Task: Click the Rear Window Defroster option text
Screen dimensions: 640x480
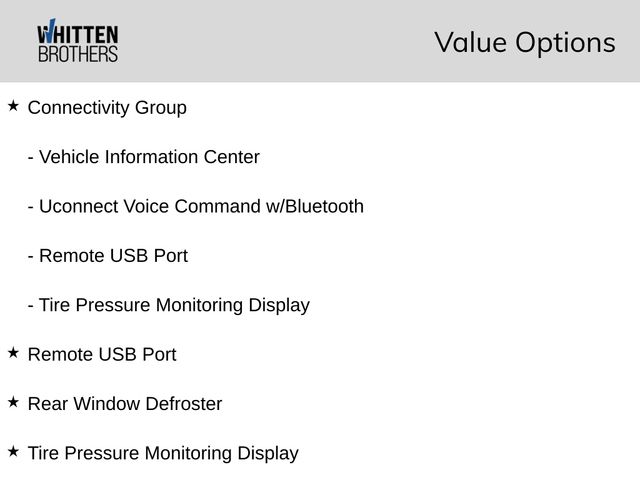Action: 125,404
